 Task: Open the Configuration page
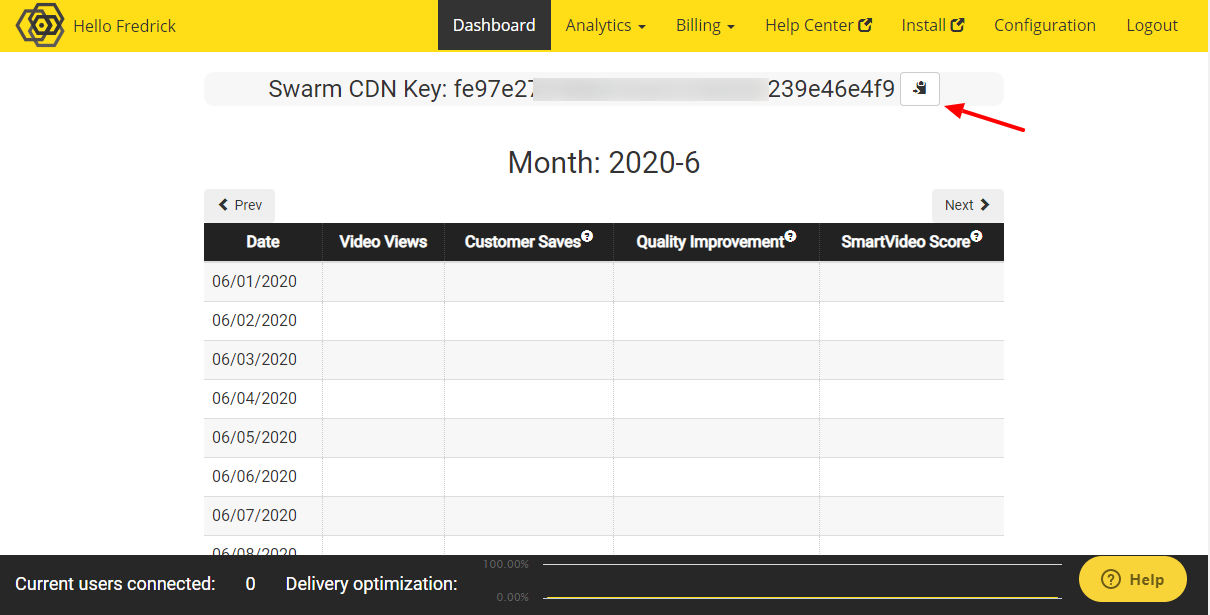pos(1044,25)
